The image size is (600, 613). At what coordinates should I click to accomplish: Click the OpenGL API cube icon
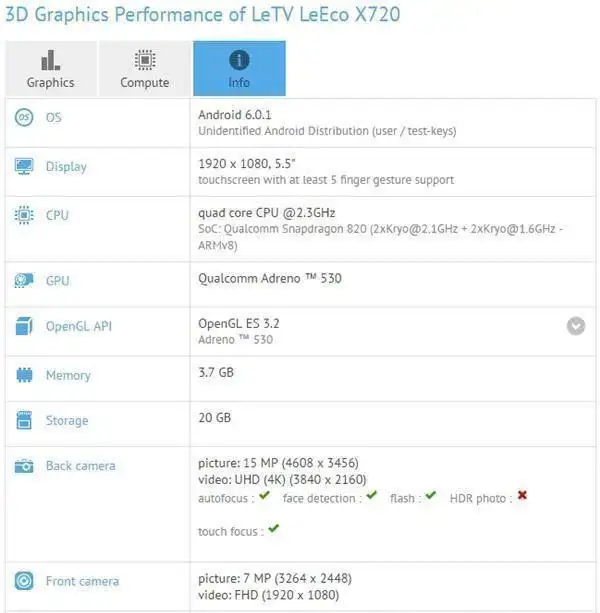(x=24, y=326)
